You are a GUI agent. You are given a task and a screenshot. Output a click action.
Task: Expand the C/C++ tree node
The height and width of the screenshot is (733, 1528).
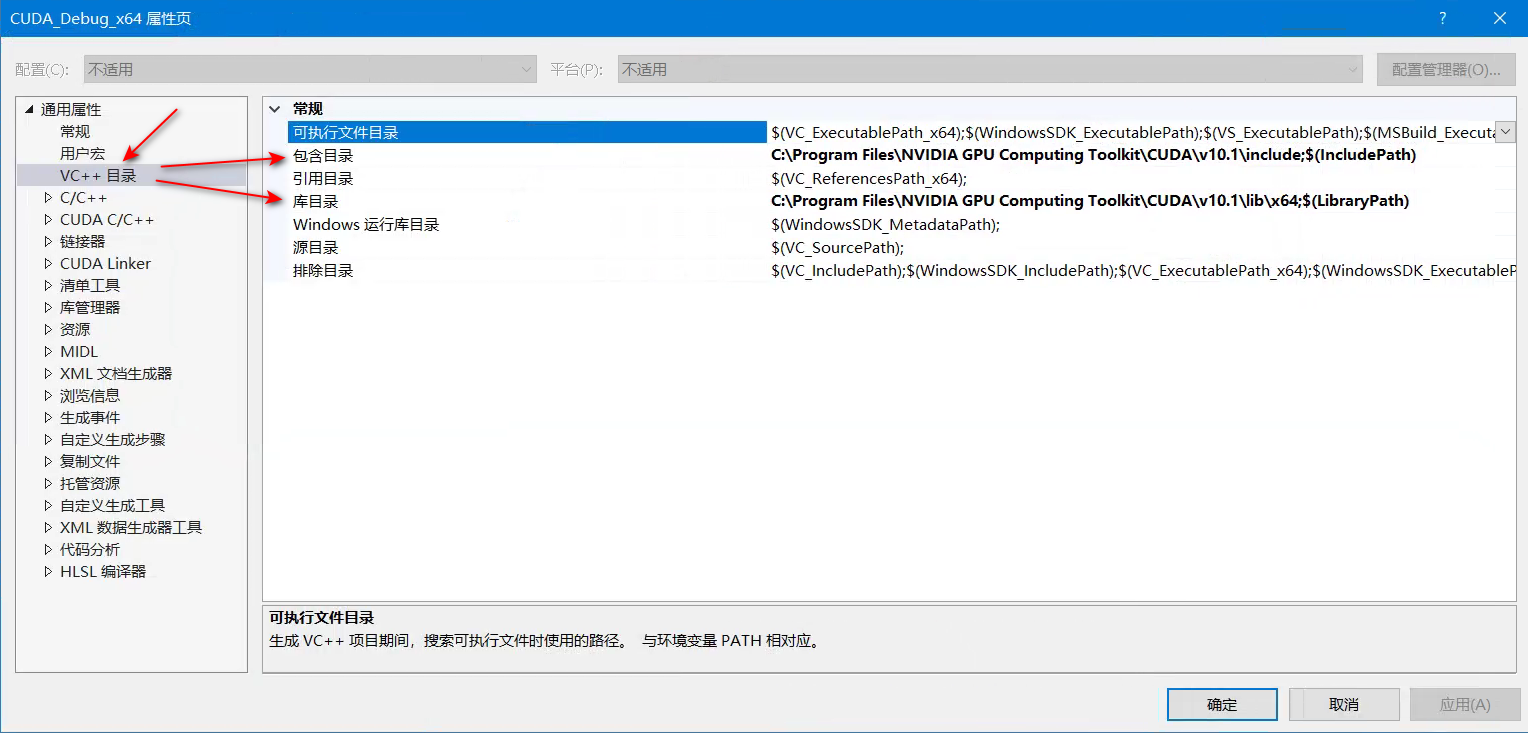pyautogui.click(x=47, y=196)
